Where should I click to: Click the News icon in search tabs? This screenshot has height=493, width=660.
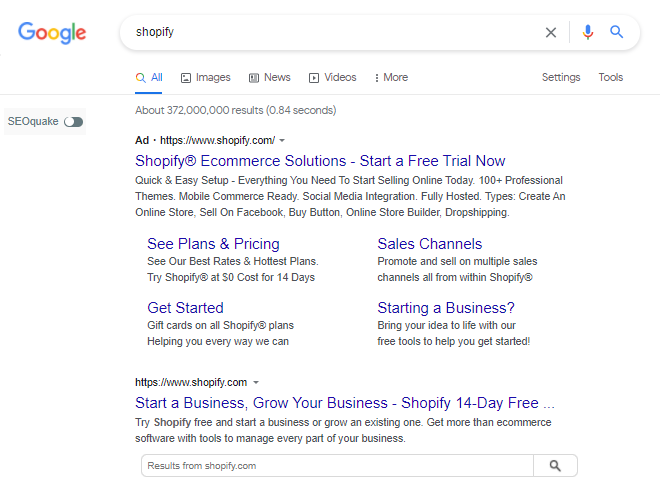click(x=254, y=78)
